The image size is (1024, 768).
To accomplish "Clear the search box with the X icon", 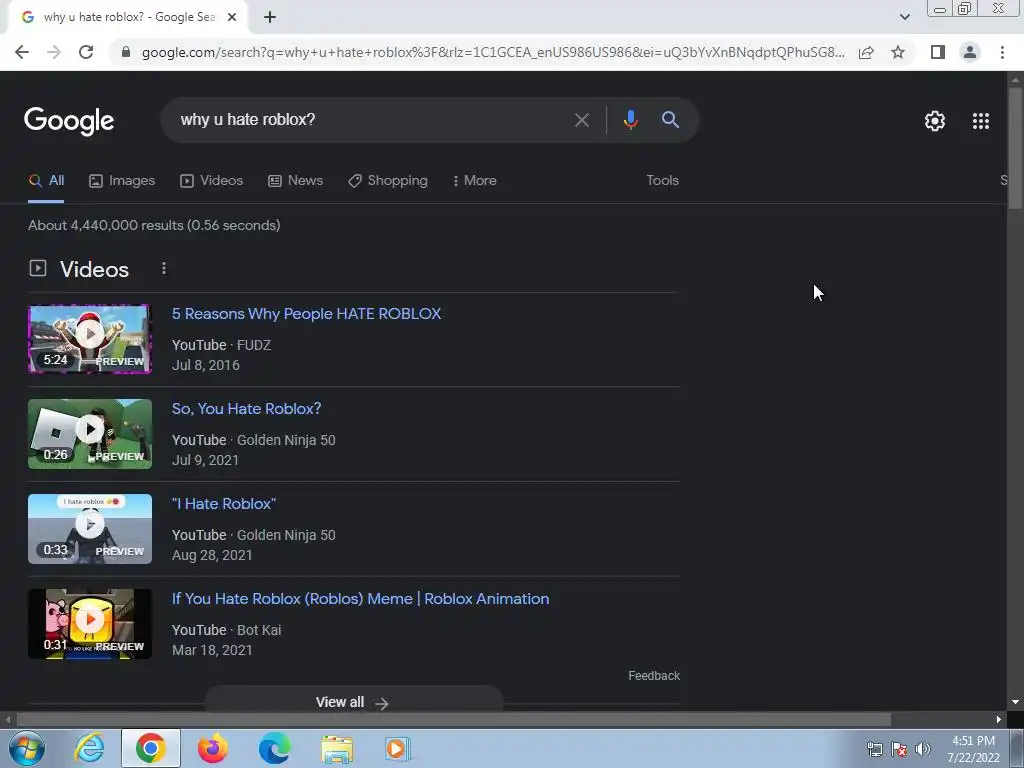I will coord(581,120).
